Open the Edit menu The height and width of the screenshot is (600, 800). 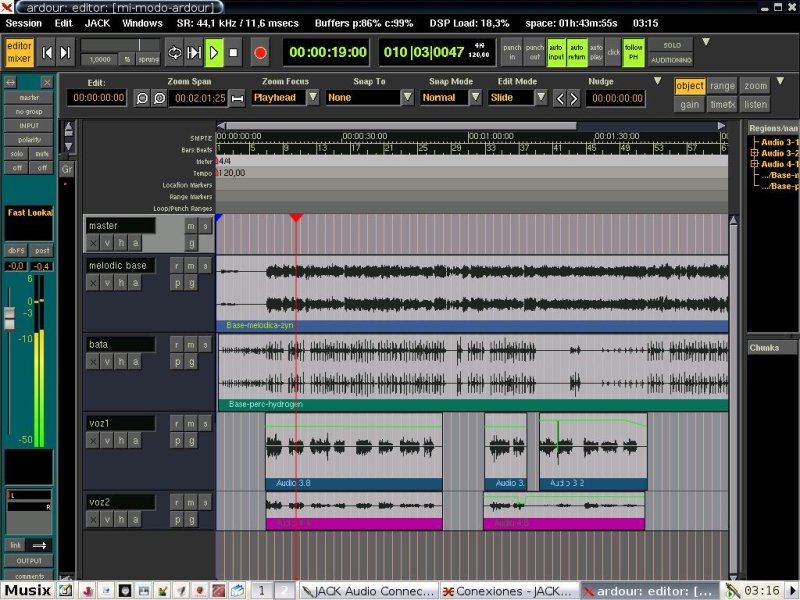(63, 23)
